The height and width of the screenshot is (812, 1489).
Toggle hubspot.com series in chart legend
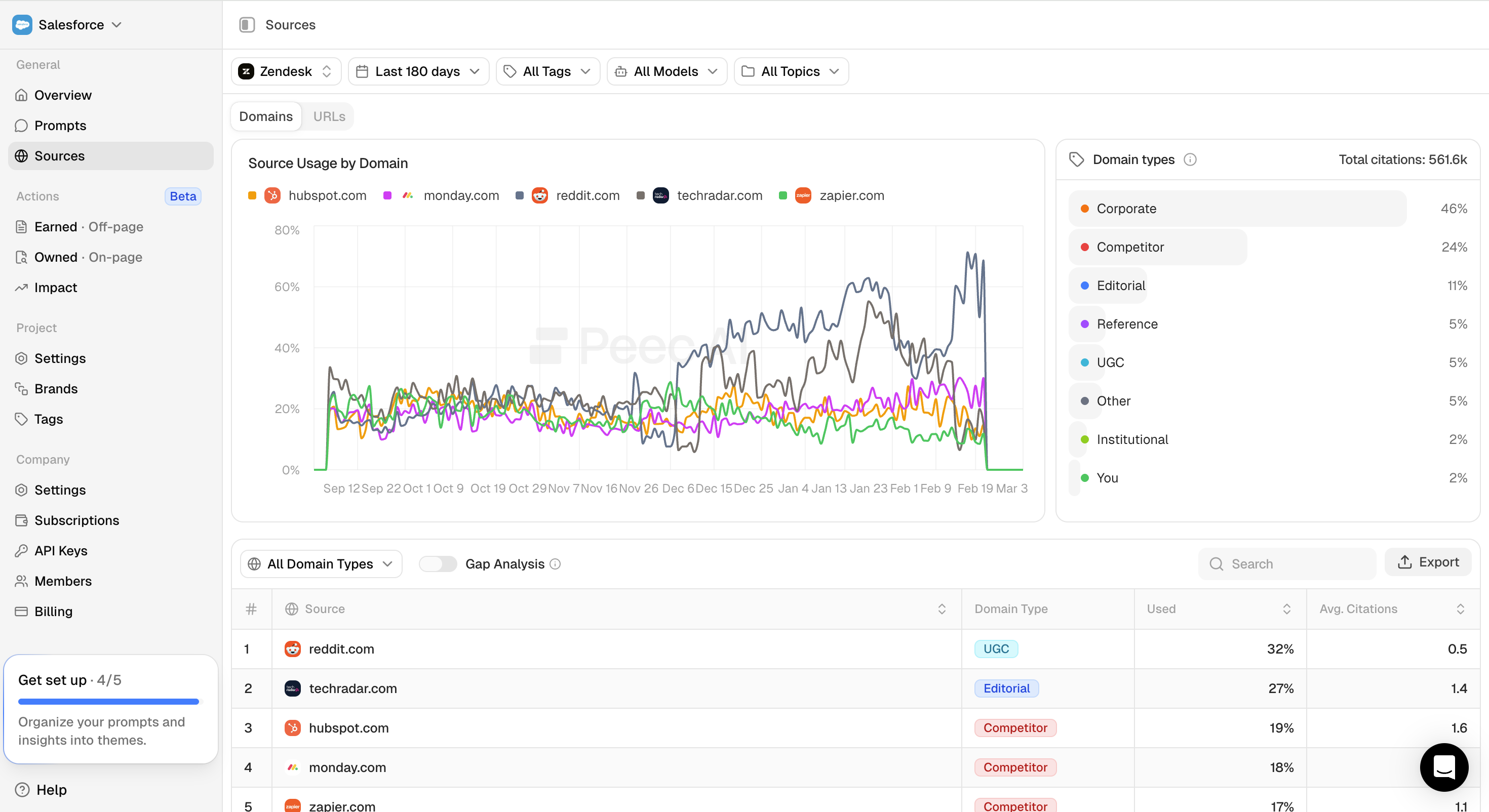point(327,195)
